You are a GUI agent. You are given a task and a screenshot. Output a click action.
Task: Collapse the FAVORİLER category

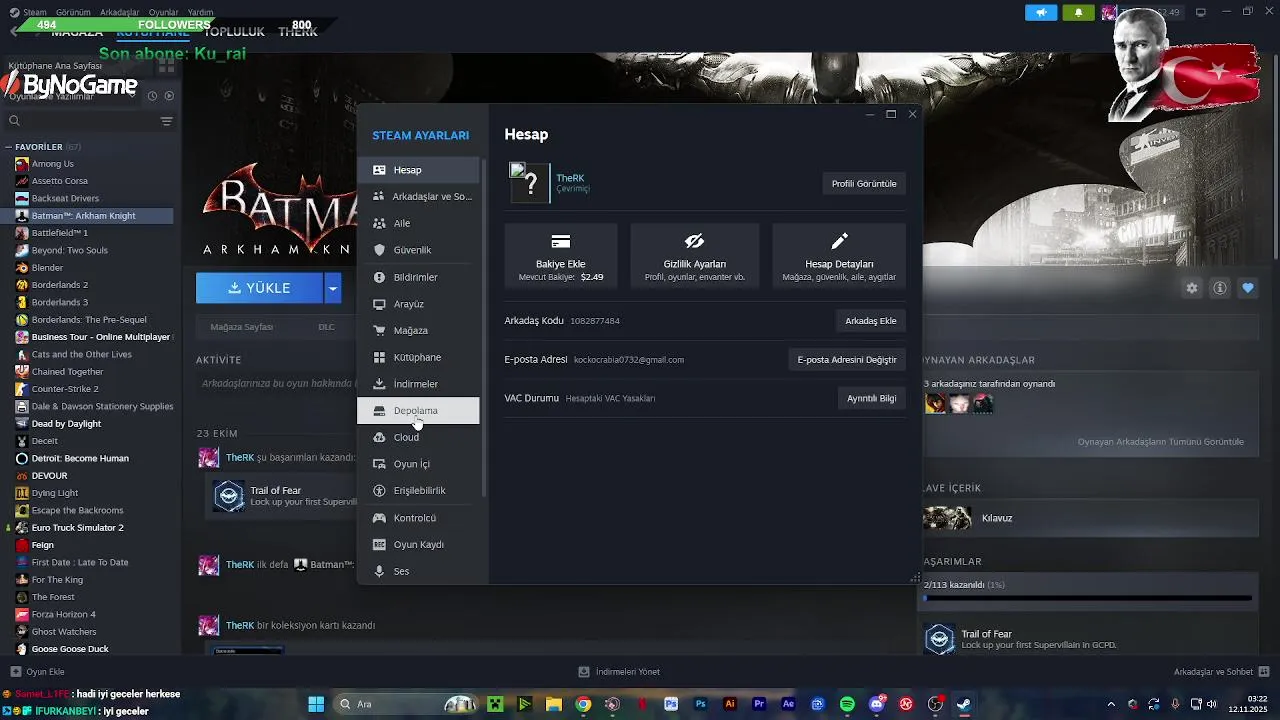pyautogui.click(x=9, y=147)
